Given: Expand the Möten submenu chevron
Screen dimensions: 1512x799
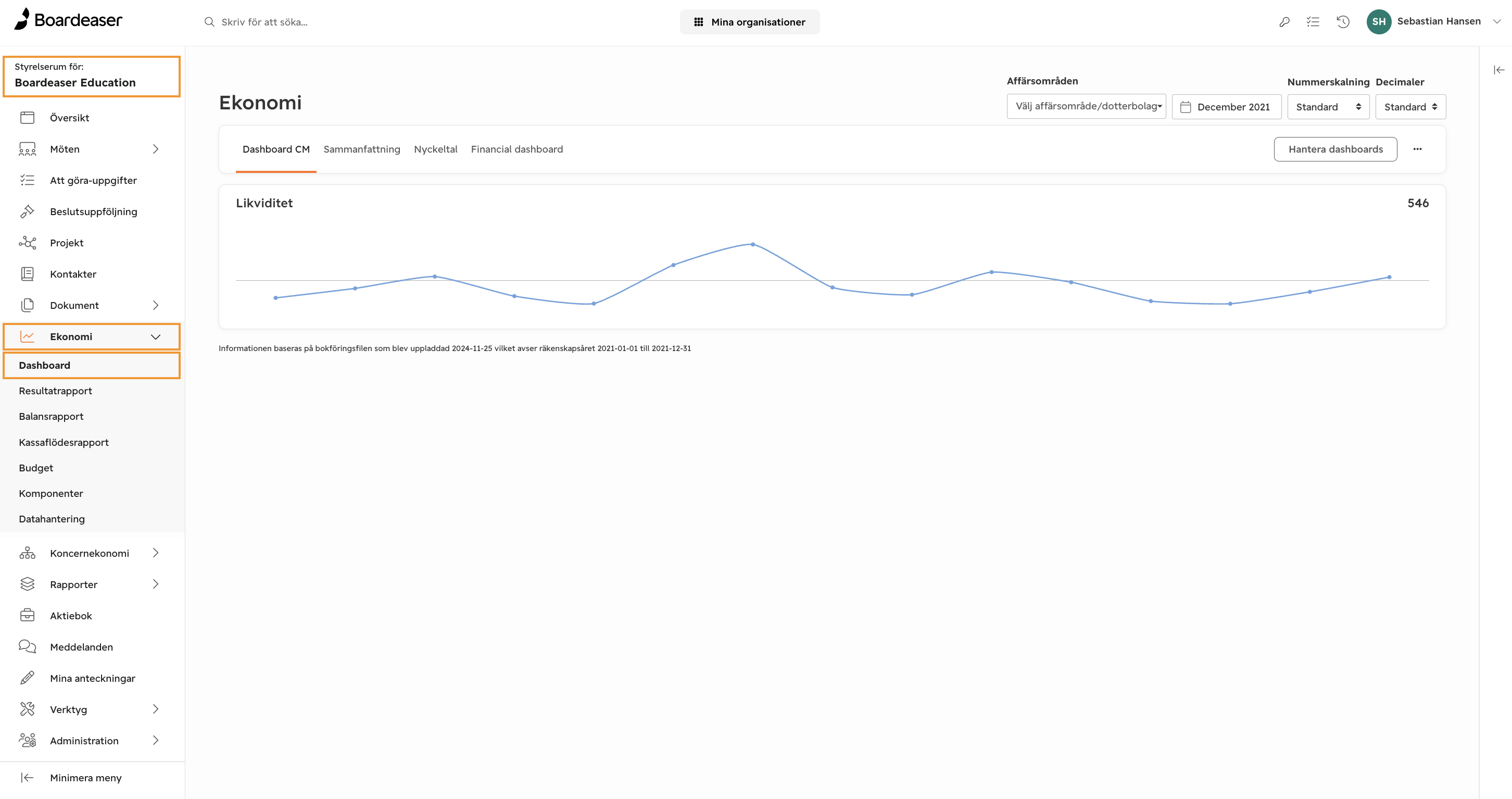Looking at the screenshot, I should [x=156, y=149].
